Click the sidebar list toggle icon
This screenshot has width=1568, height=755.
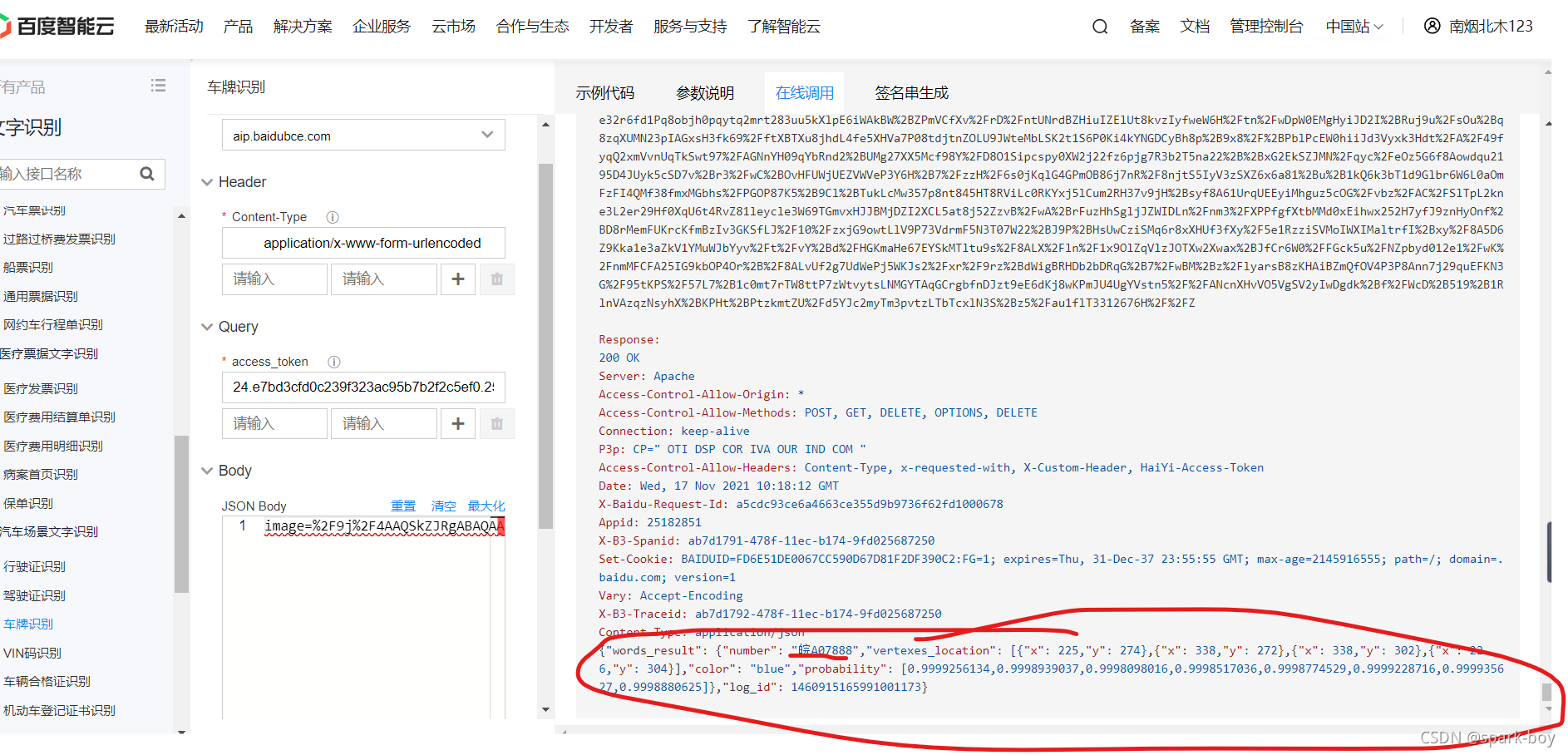(158, 86)
